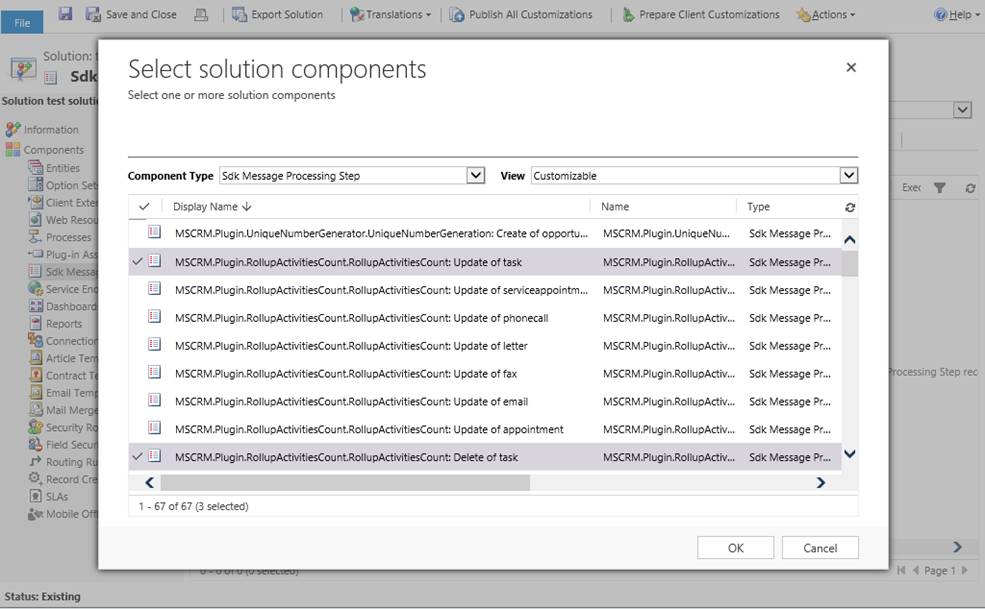
Task: Click the Name column header
Action: (x=615, y=206)
